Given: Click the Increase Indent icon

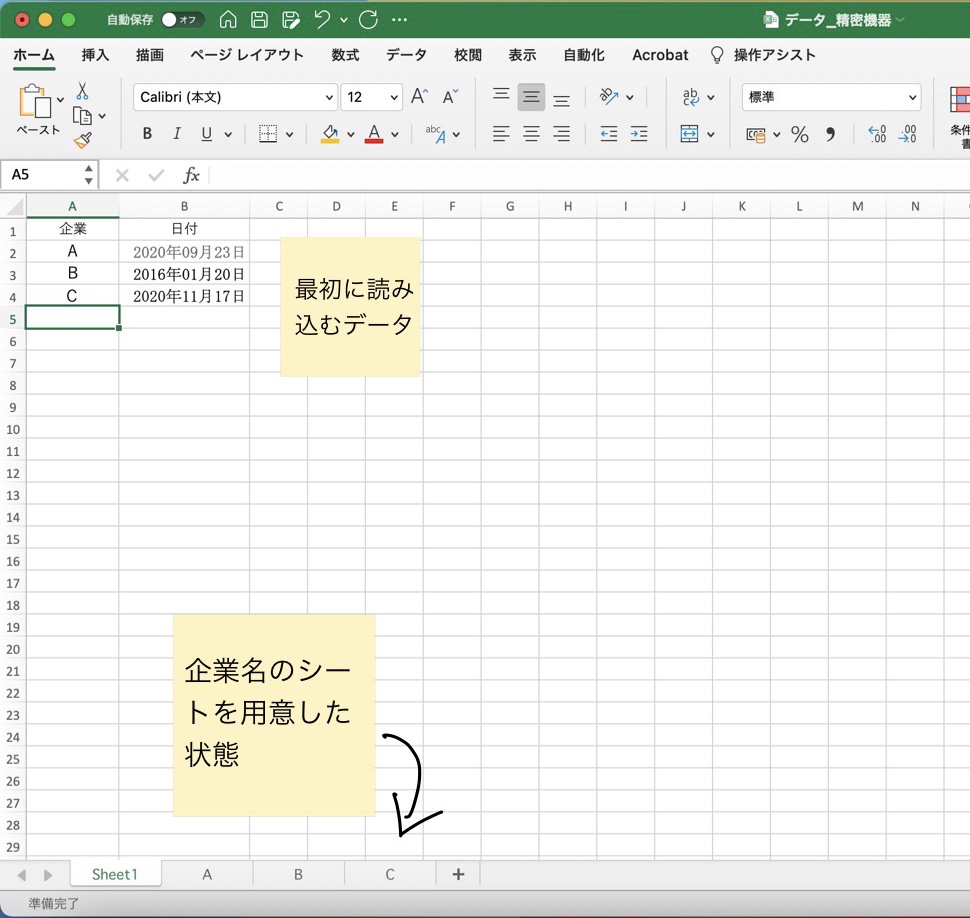Looking at the screenshot, I should [639, 134].
